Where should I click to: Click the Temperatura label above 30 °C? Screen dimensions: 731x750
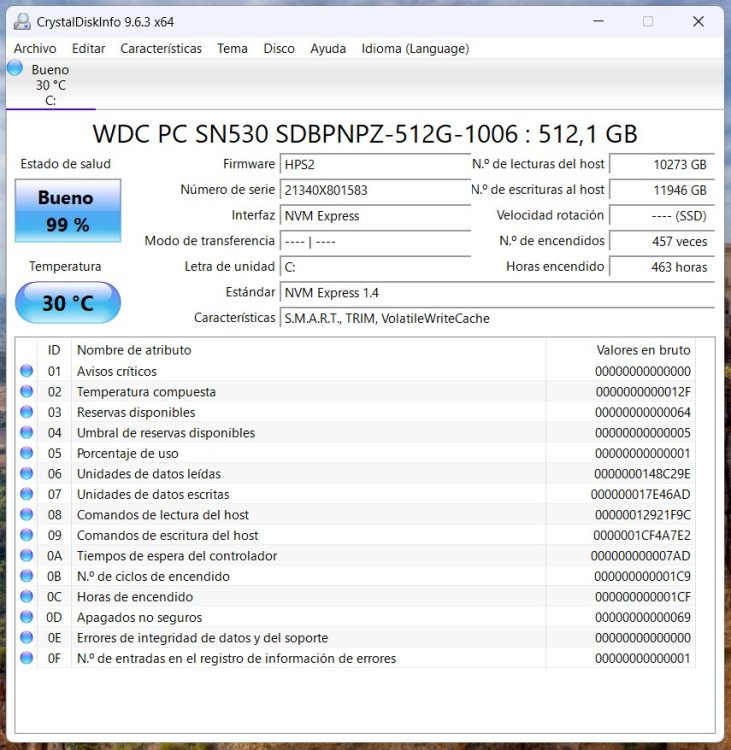(65, 266)
